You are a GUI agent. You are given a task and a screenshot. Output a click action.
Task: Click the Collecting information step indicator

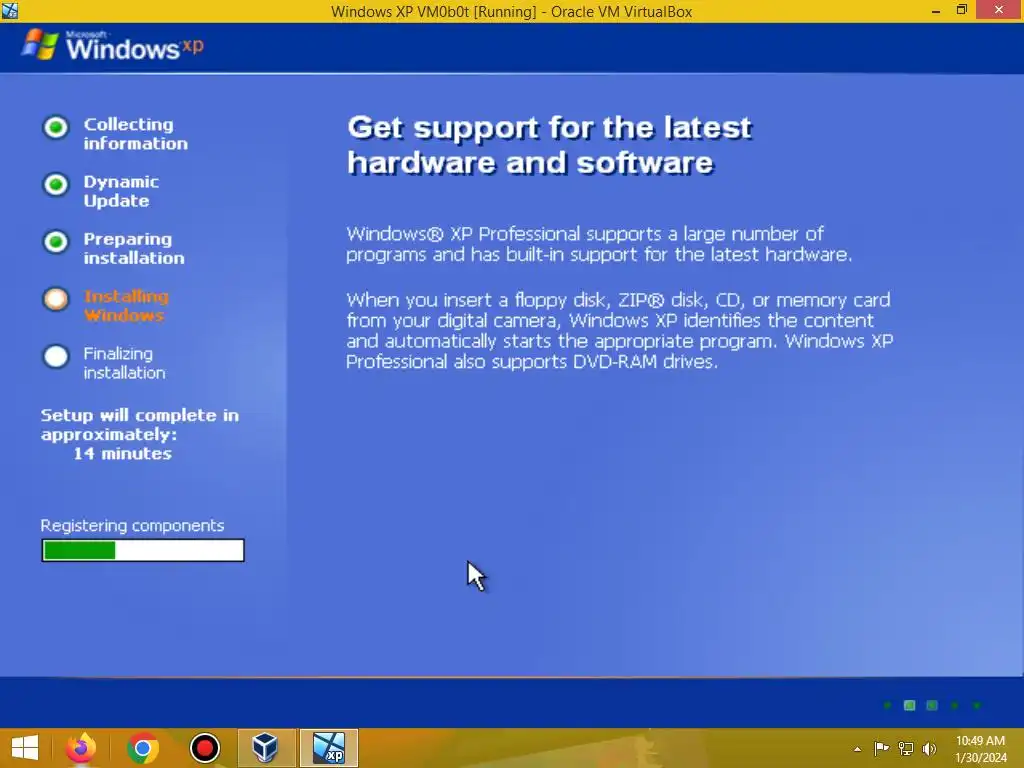pos(56,127)
